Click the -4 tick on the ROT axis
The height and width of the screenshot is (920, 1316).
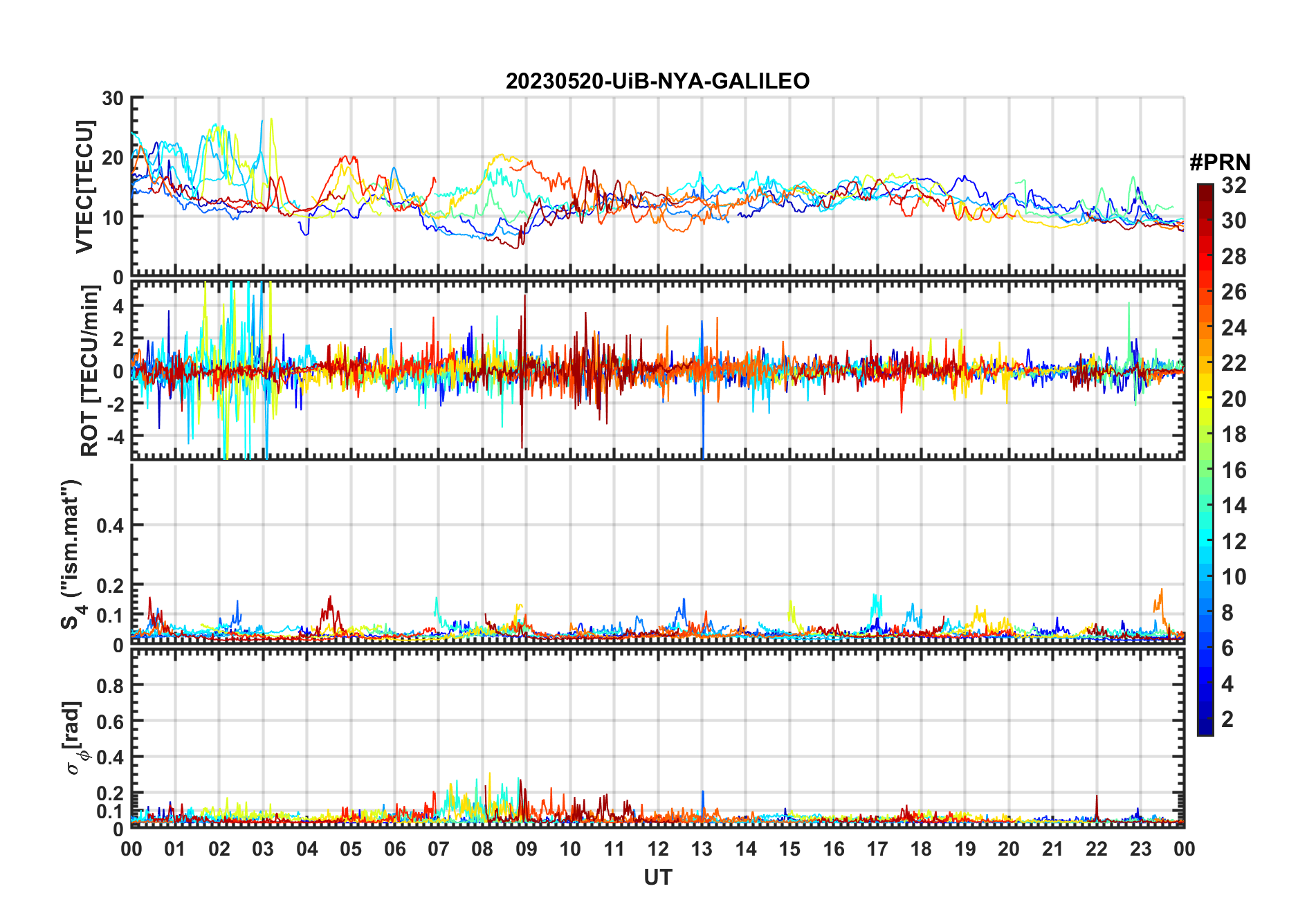click(x=115, y=436)
